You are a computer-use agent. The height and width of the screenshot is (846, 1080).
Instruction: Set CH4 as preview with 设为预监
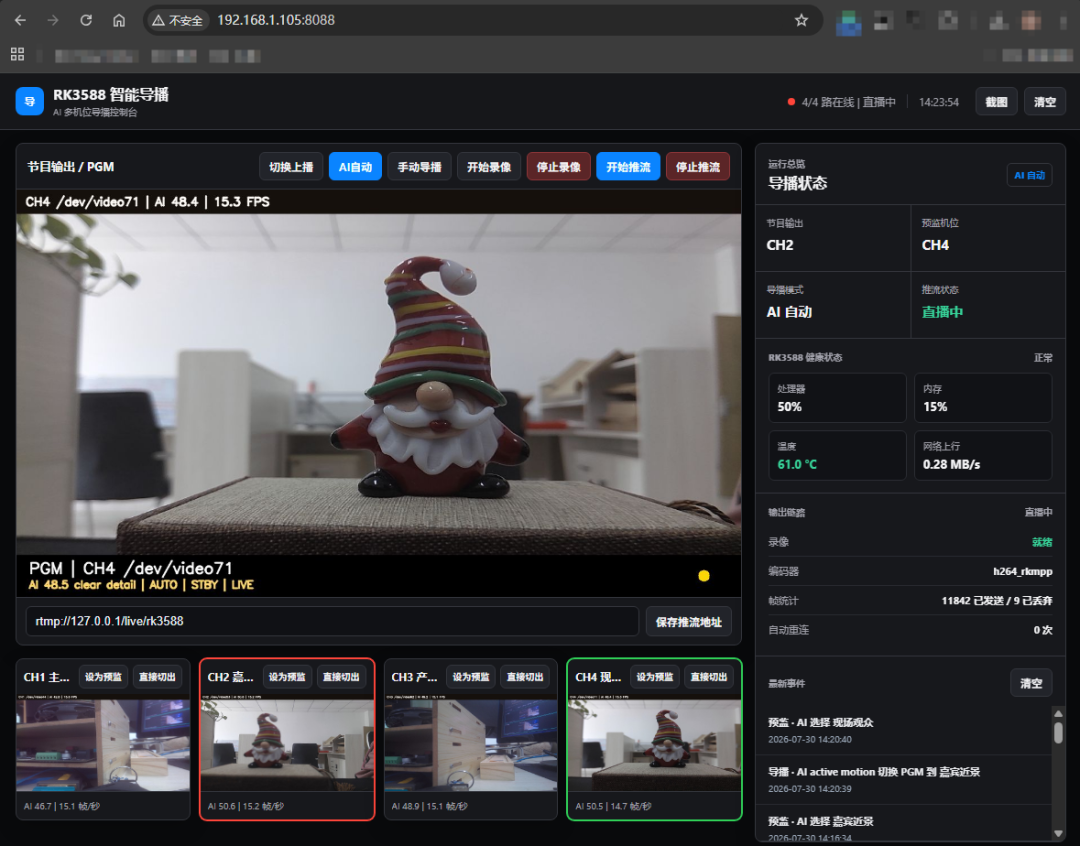pyautogui.click(x=655, y=677)
